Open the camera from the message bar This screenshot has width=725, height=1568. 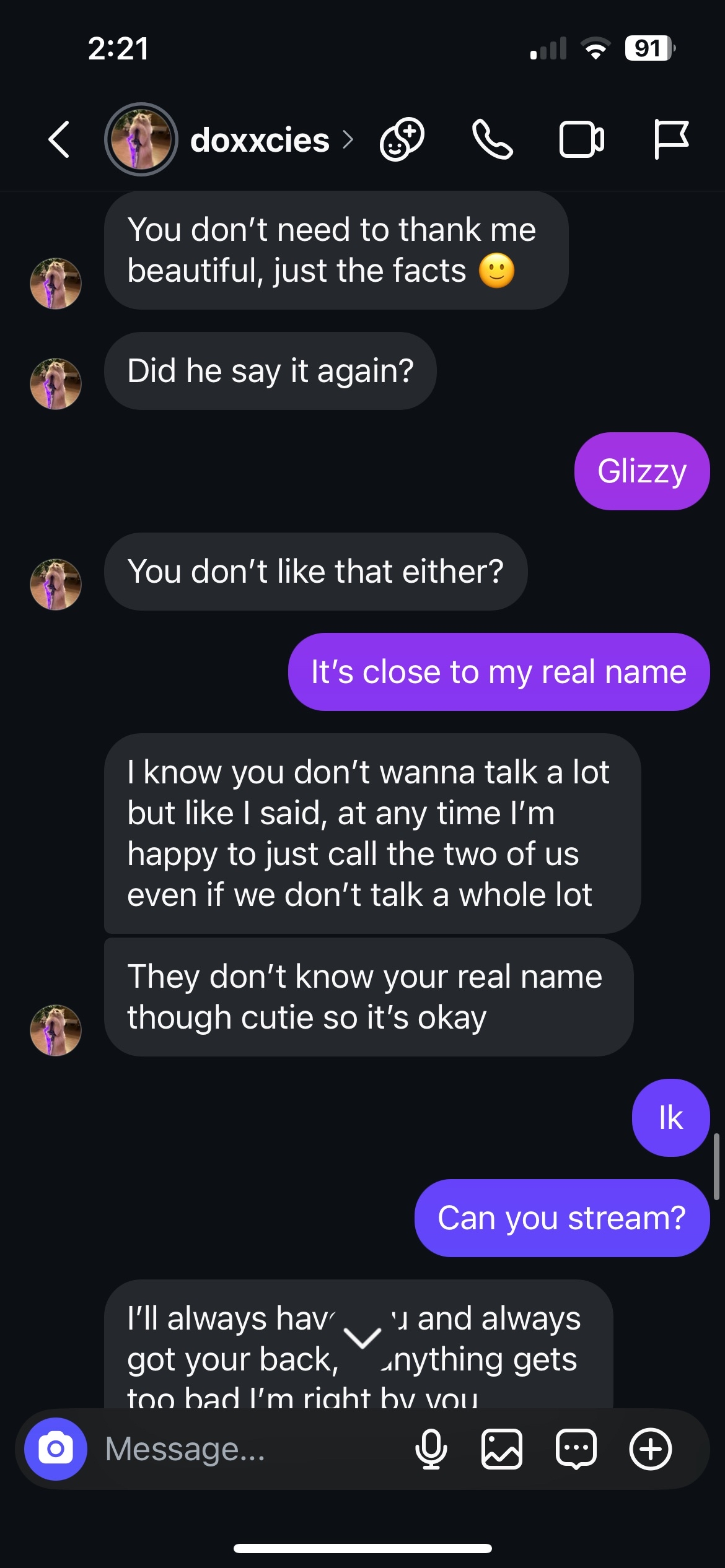(x=56, y=1449)
